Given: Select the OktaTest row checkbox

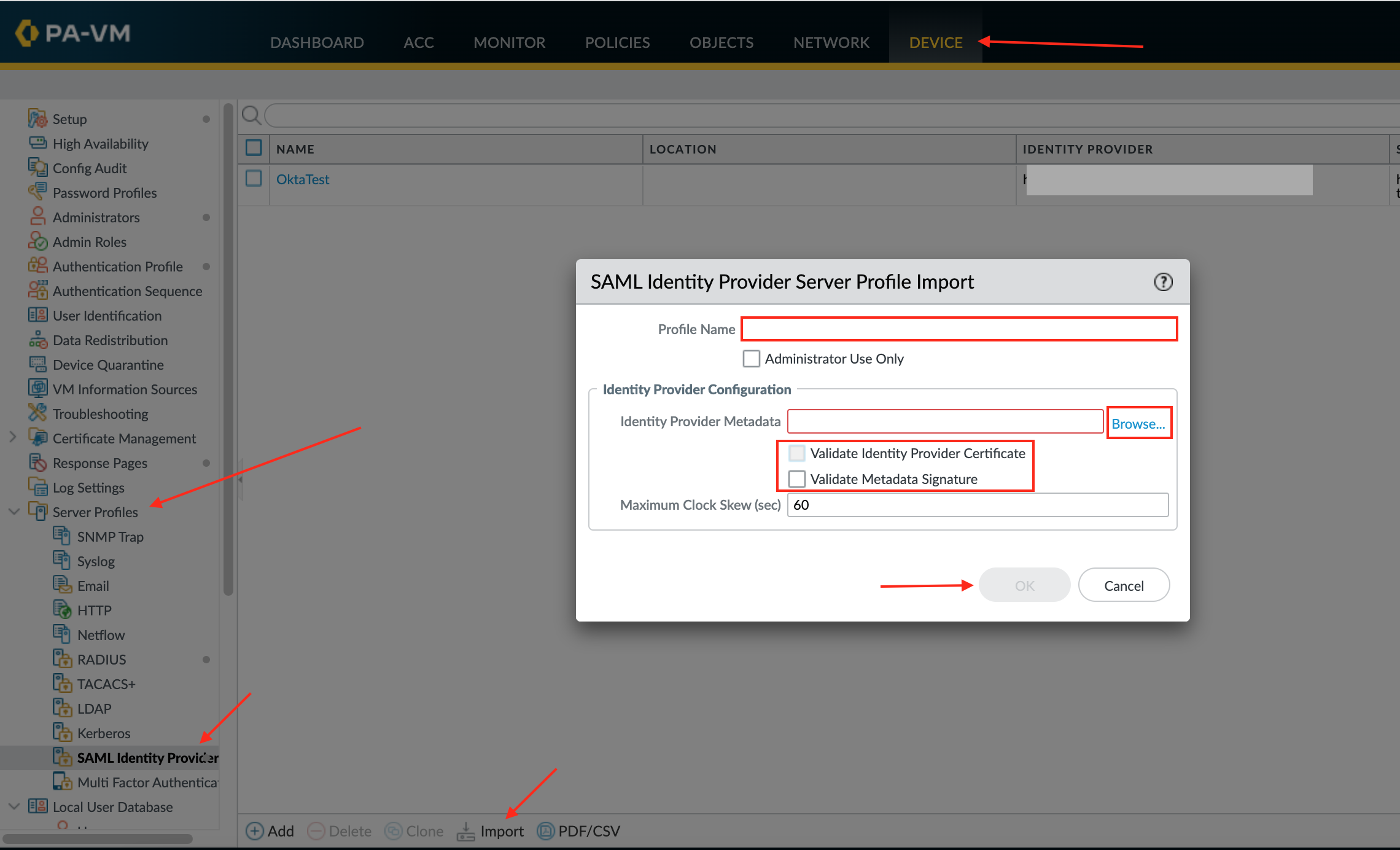Looking at the screenshot, I should [x=254, y=179].
